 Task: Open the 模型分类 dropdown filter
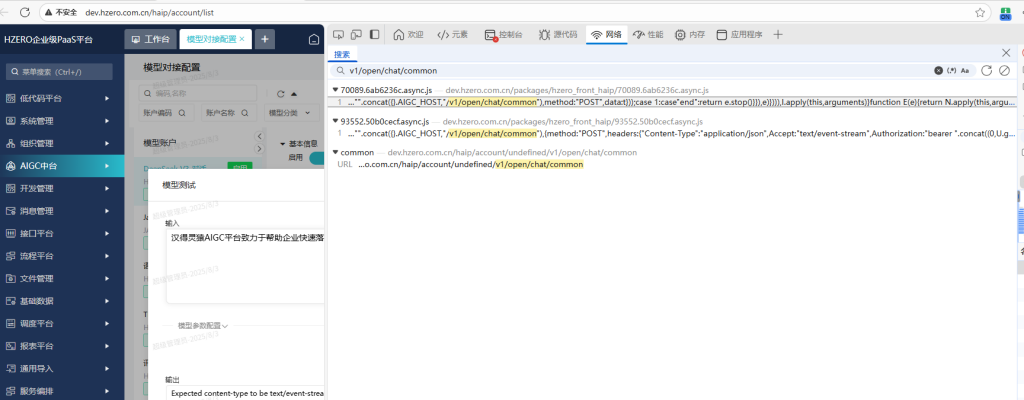(288, 113)
